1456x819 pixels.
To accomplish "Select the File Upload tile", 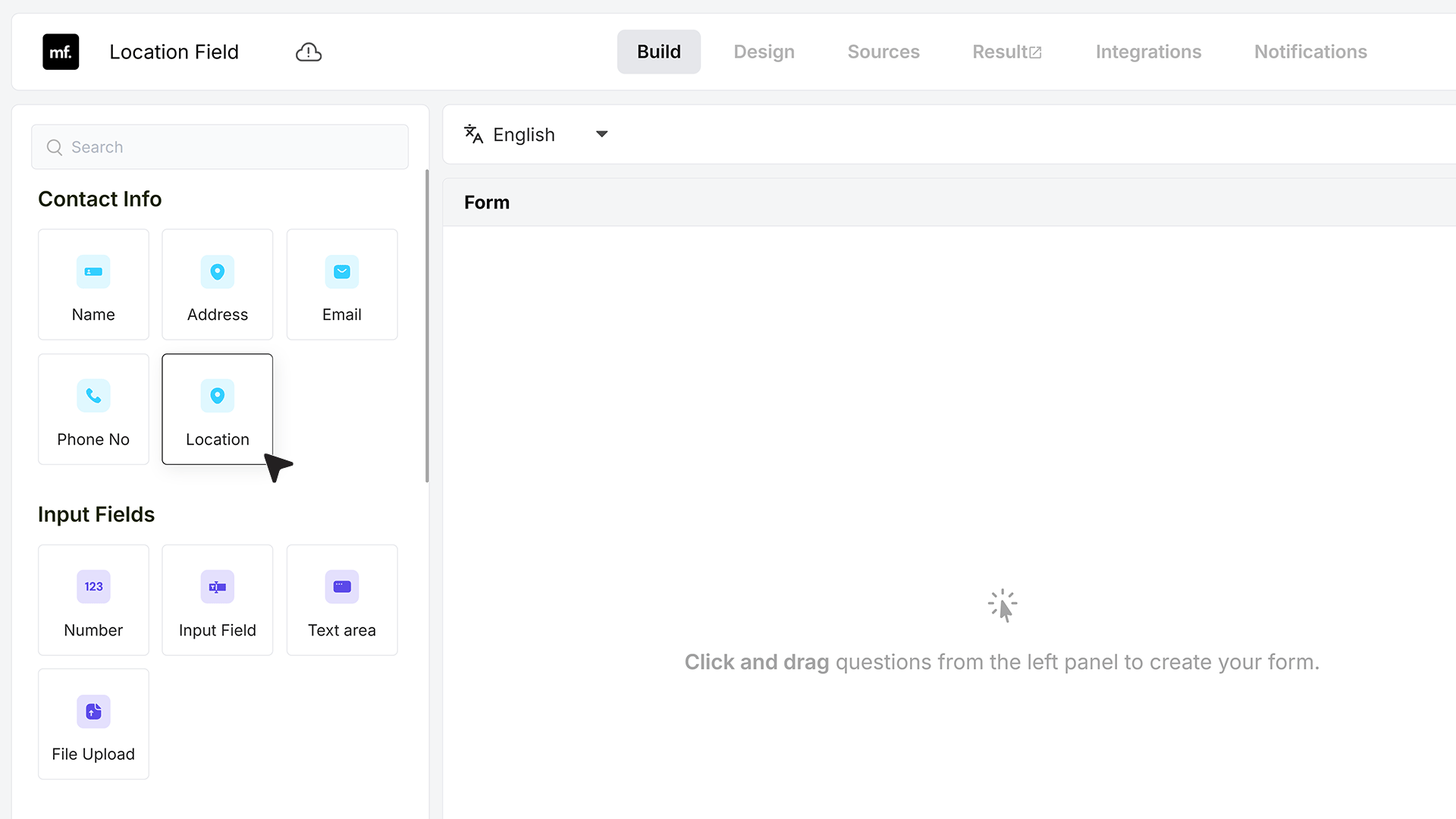I will click(x=93, y=724).
